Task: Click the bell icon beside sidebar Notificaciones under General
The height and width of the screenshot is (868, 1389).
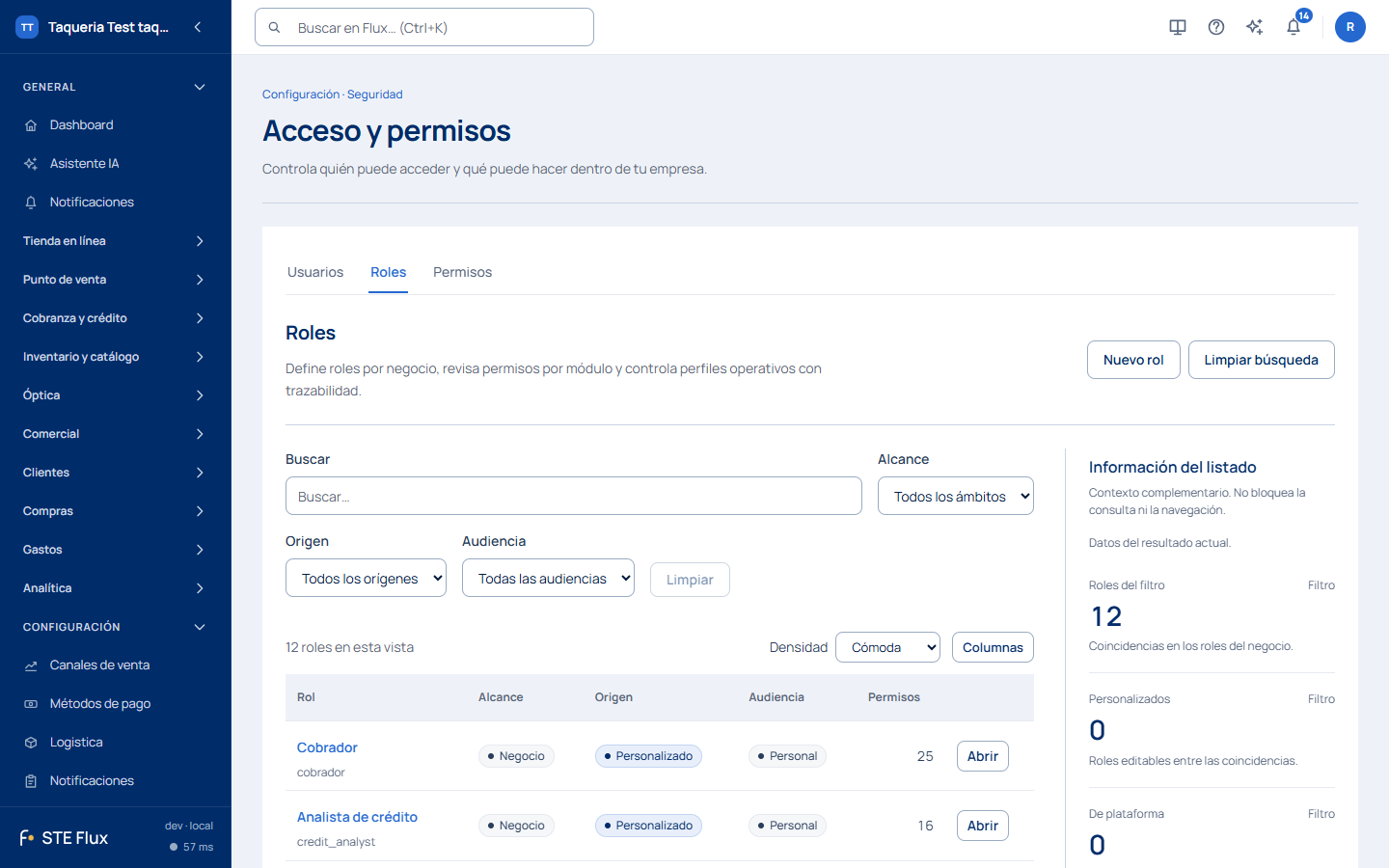Action: 31,203
